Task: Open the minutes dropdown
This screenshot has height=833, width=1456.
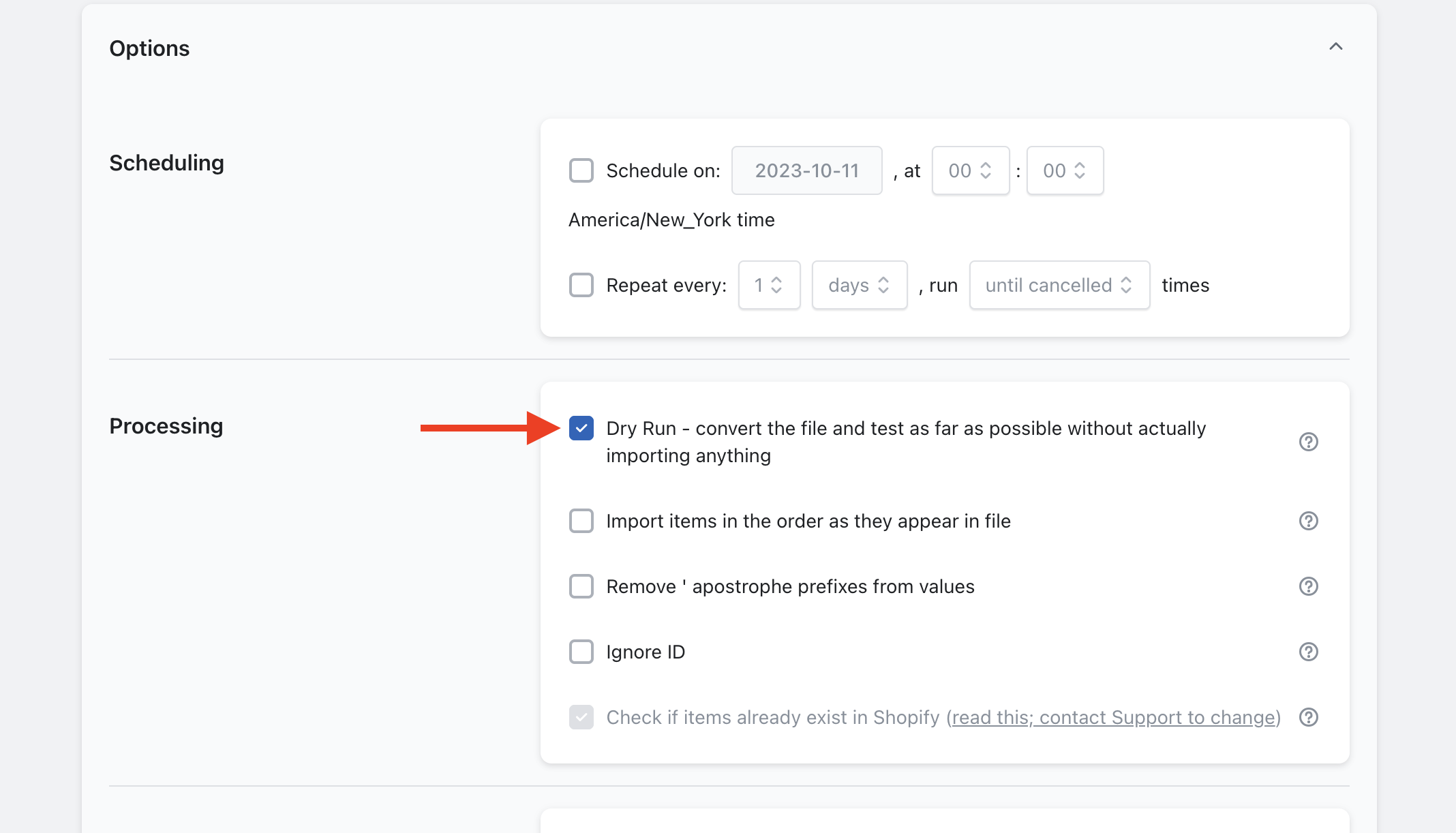Action: (x=1065, y=170)
